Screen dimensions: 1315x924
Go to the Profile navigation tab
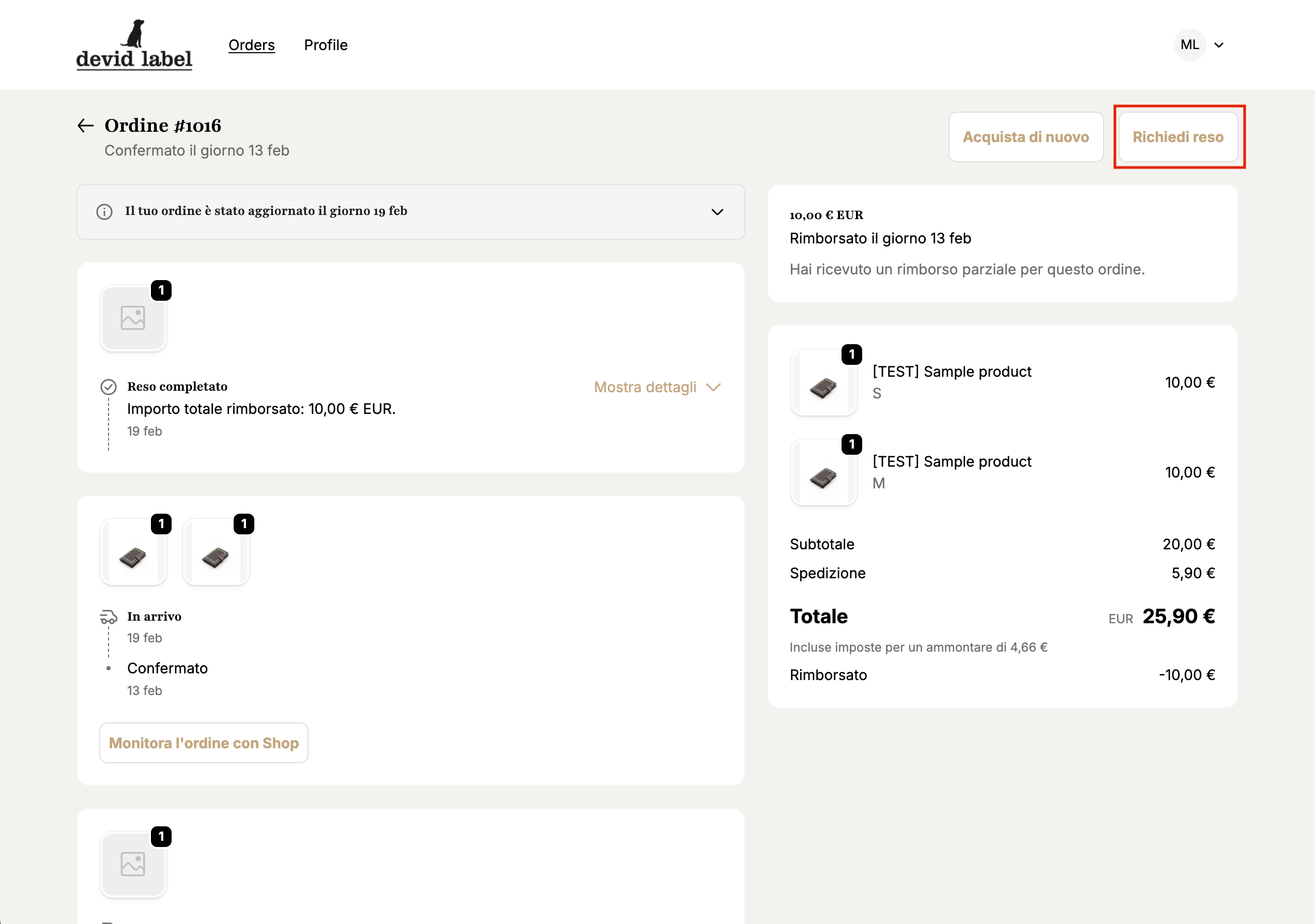coord(325,44)
